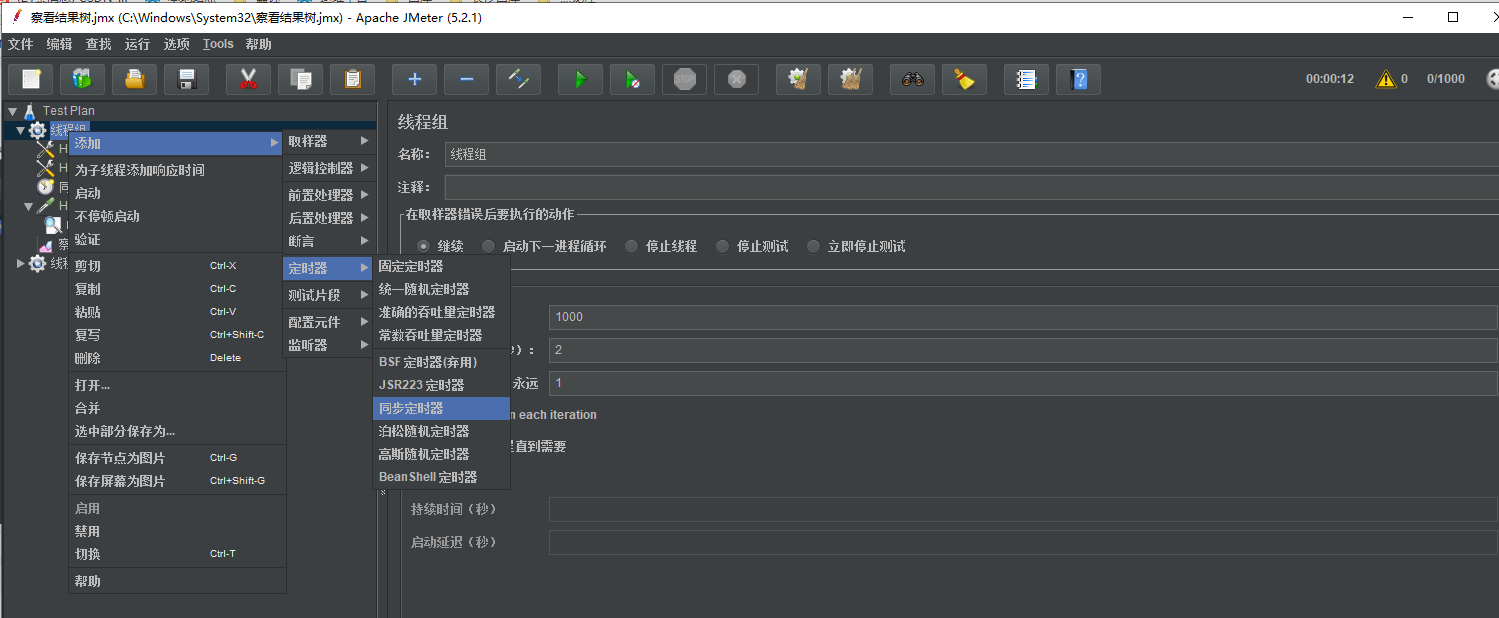
Task: Click the Clear All double broom icon
Action: tap(850, 79)
